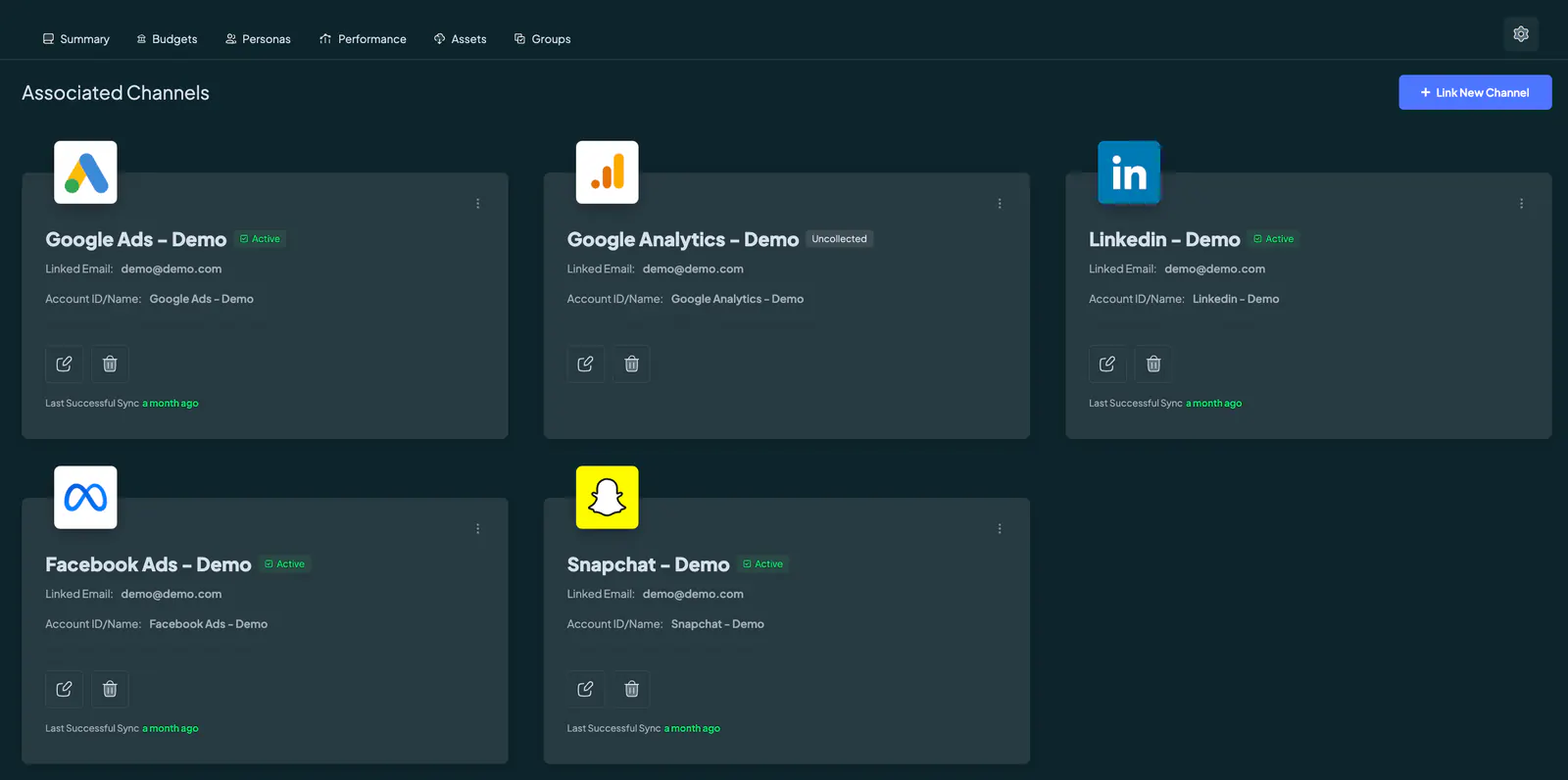Click the Snapchat - Demo title
This screenshot has height=780, width=1568.
click(x=648, y=565)
